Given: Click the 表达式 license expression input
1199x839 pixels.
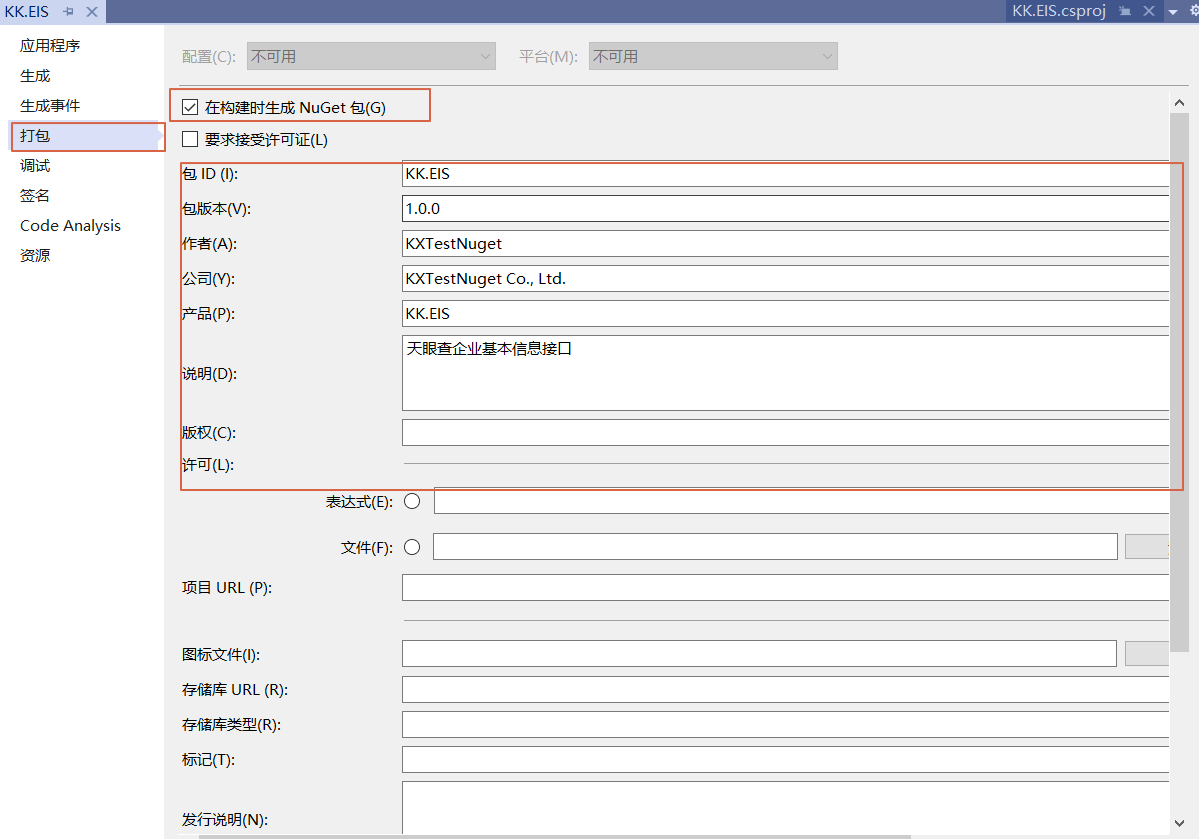Looking at the screenshot, I should [801, 501].
